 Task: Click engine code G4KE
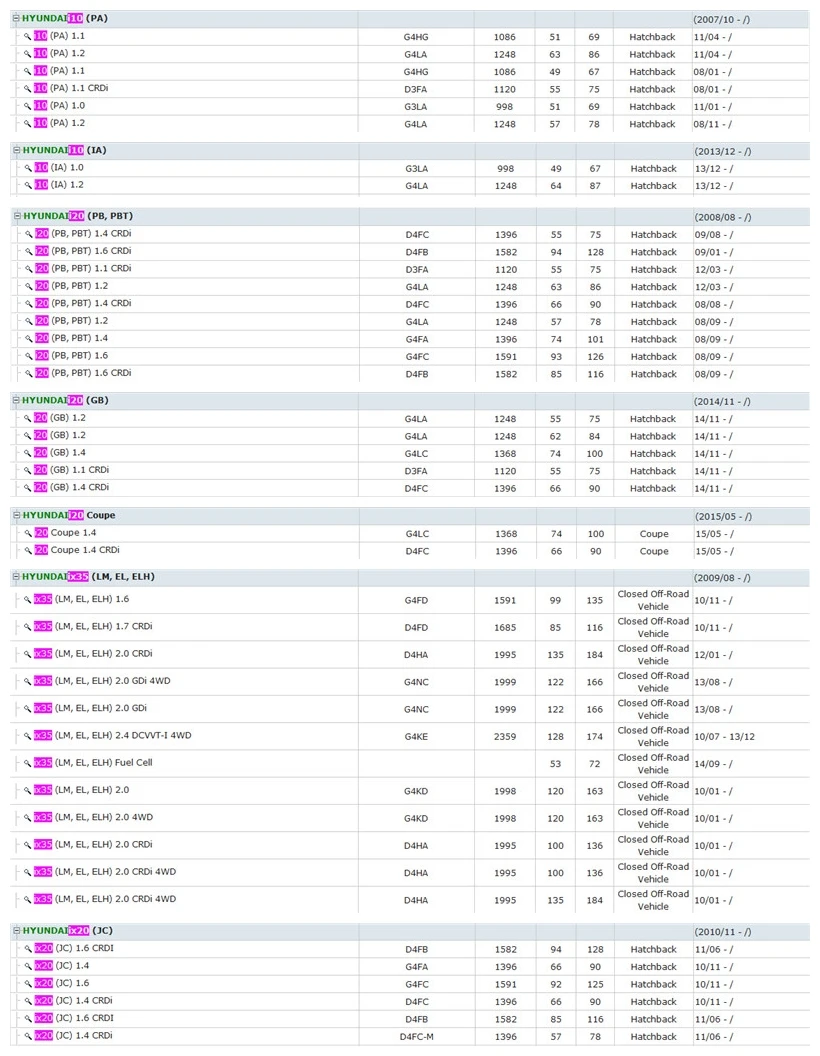tap(416, 737)
